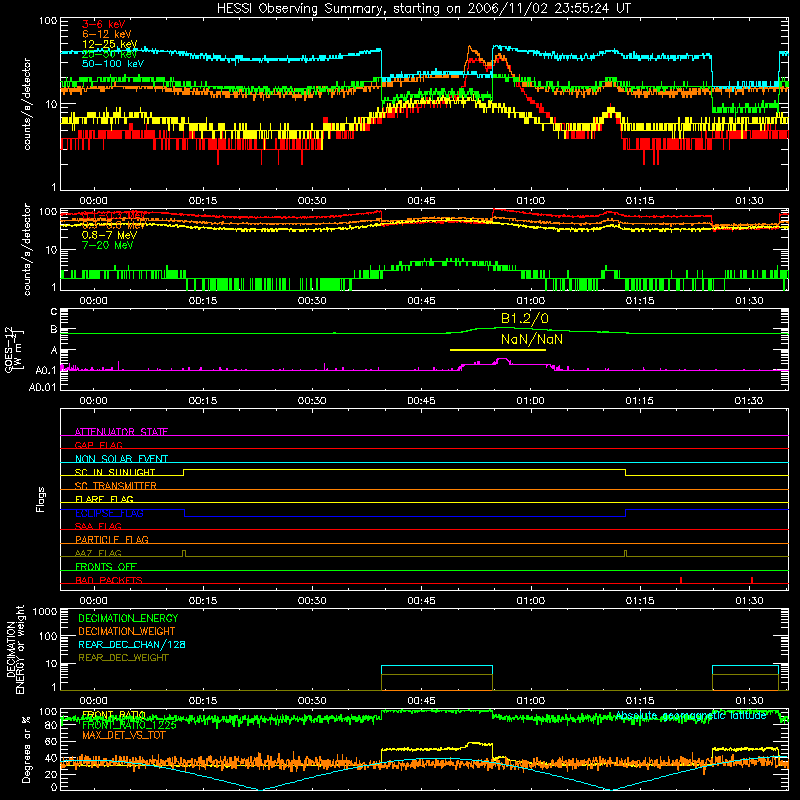Click the NaN/NaN annotation in GOES panel

point(532,339)
